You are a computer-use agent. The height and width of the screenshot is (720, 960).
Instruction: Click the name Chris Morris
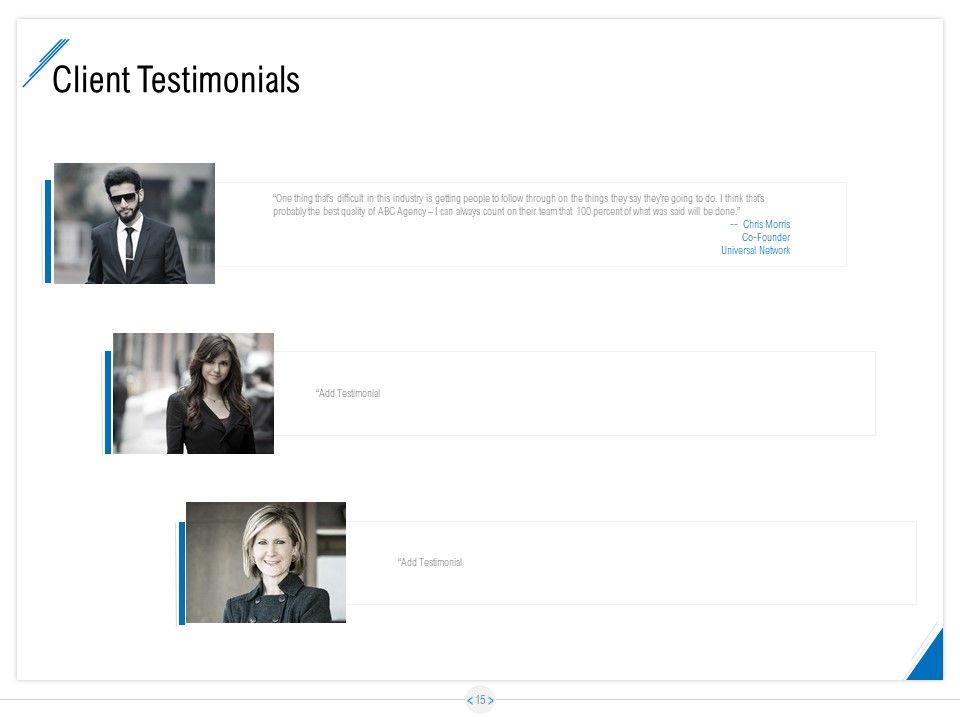(766, 224)
